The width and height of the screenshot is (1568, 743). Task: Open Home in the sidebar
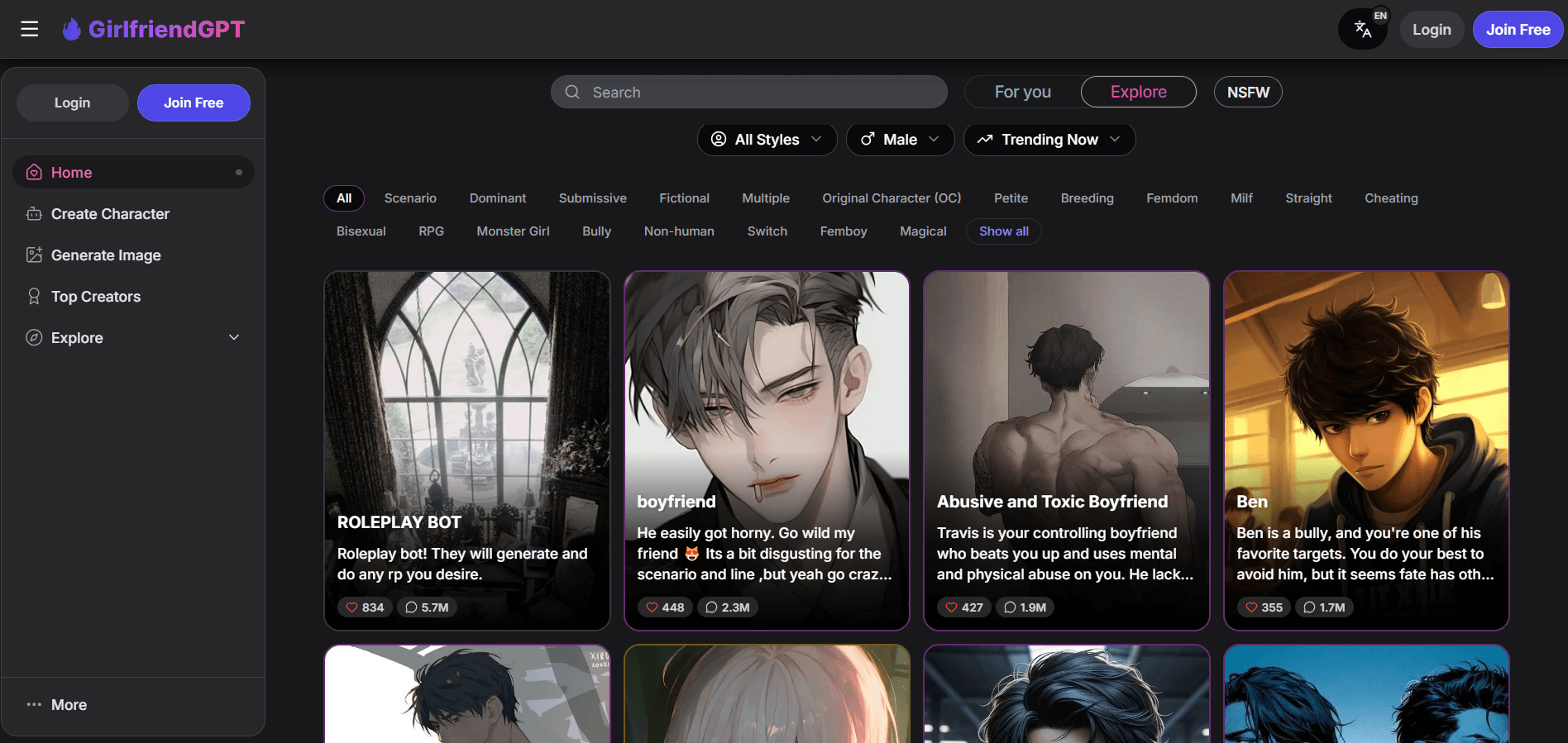(133, 172)
